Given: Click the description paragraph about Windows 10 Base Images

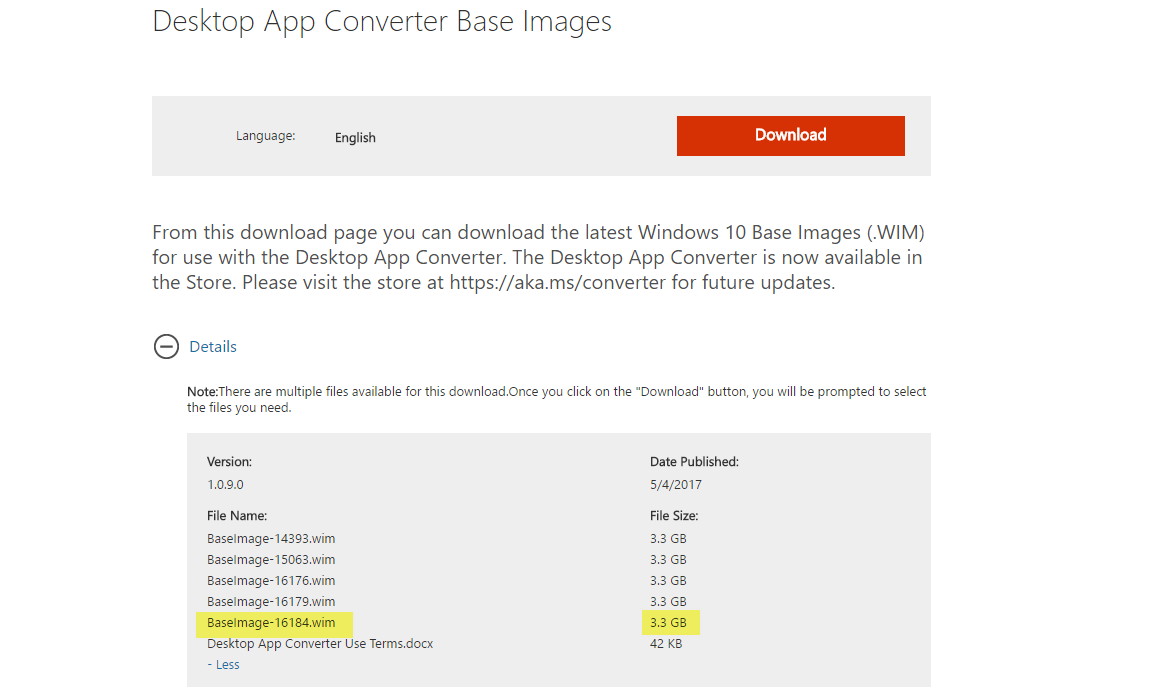Looking at the screenshot, I should (x=538, y=257).
